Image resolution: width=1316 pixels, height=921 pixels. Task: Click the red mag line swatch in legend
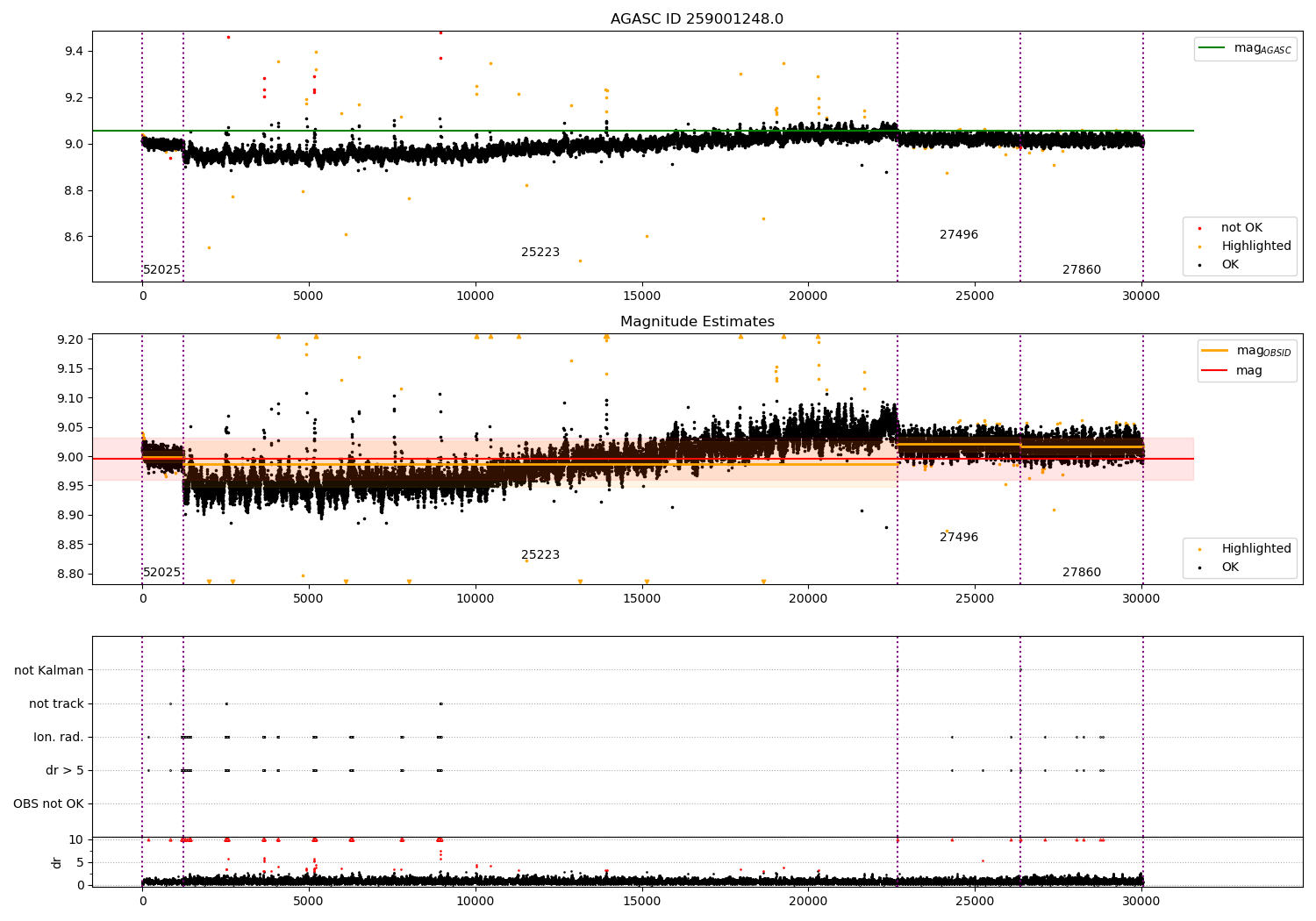1215,371
